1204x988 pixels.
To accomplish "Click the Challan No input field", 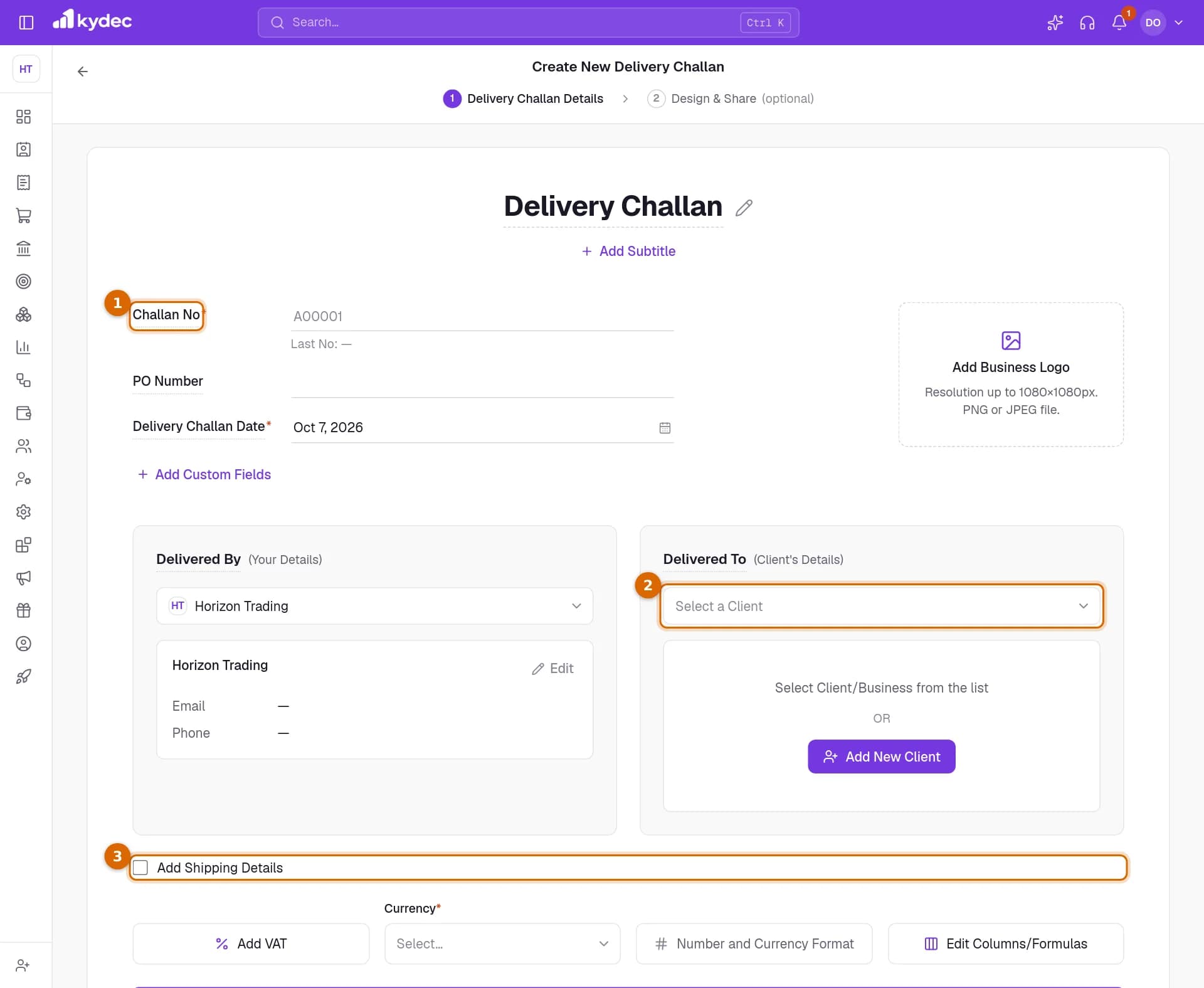I will 482,316.
